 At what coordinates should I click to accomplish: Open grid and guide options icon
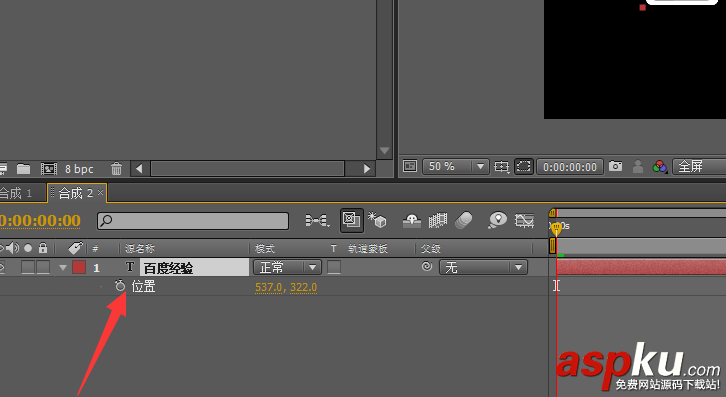[x=501, y=166]
